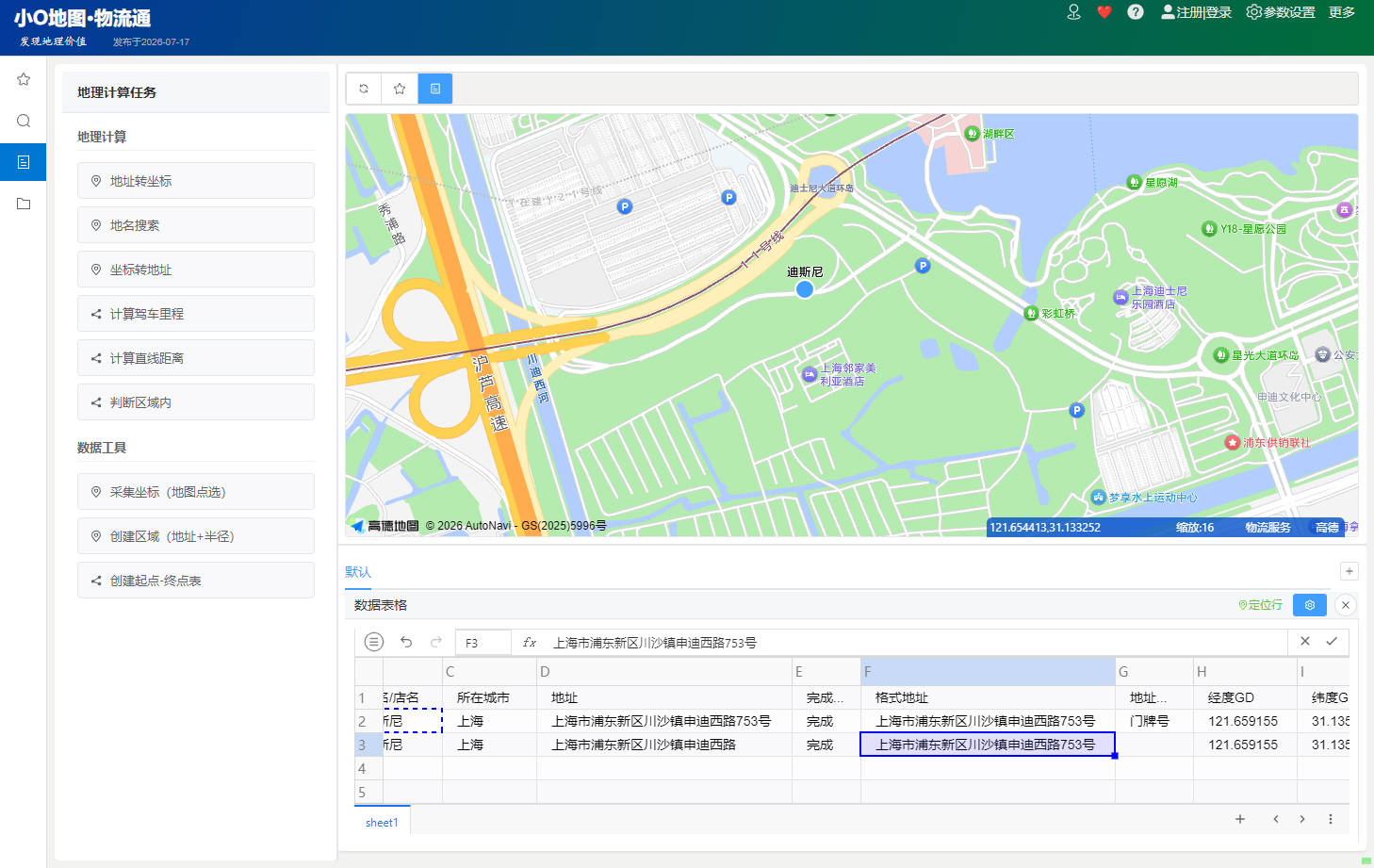
Task: Switch to the 默认 tab
Action: click(x=358, y=572)
